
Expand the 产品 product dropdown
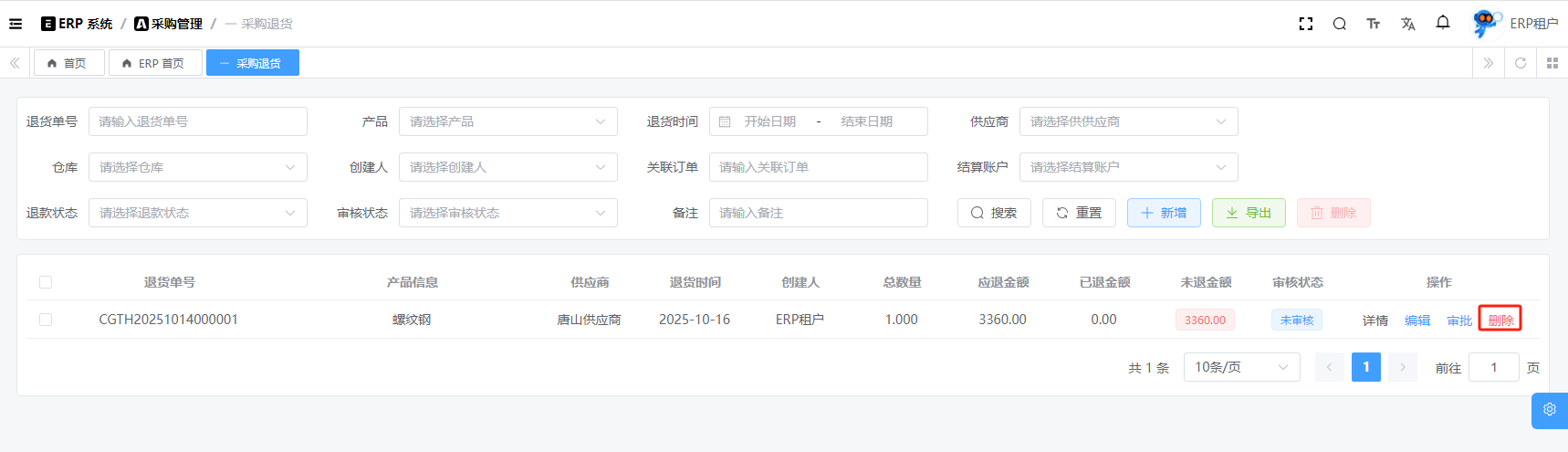click(x=507, y=121)
